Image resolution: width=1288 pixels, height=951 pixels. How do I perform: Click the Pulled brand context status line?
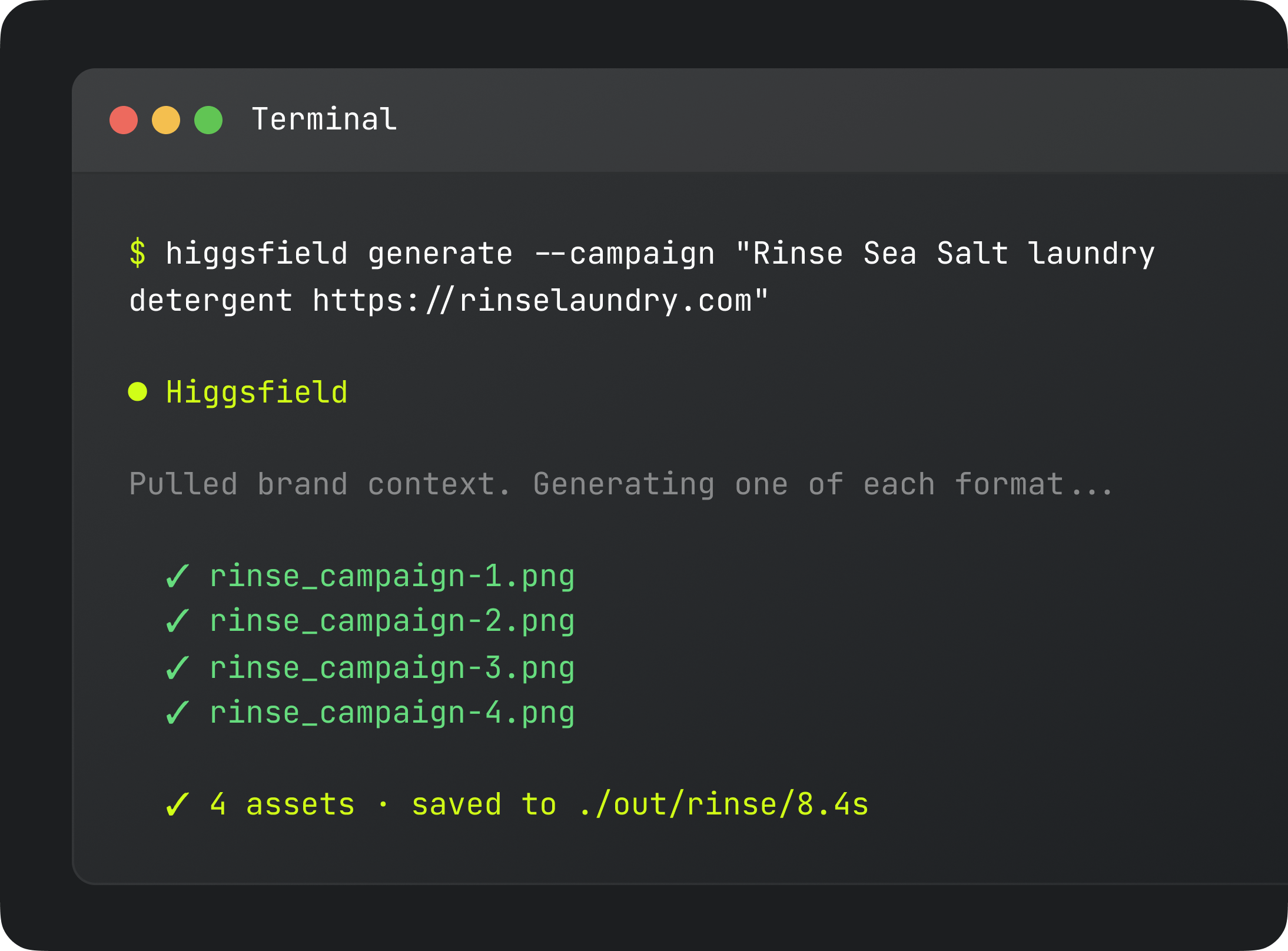[621, 484]
